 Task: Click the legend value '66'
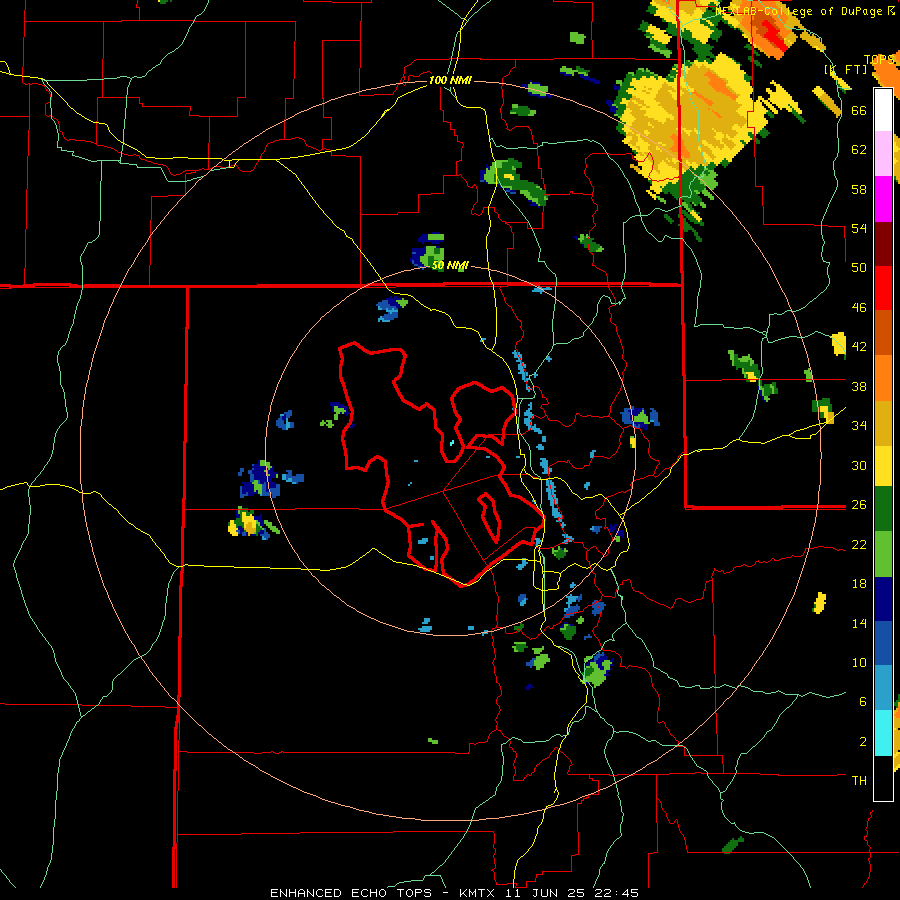[859, 110]
